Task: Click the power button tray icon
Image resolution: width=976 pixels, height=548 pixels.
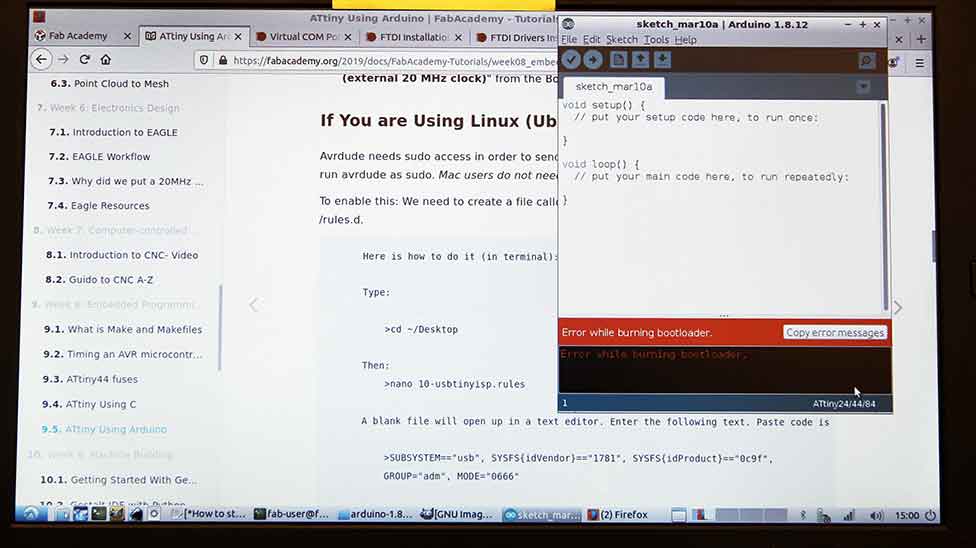Action: pyautogui.click(x=930, y=516)
